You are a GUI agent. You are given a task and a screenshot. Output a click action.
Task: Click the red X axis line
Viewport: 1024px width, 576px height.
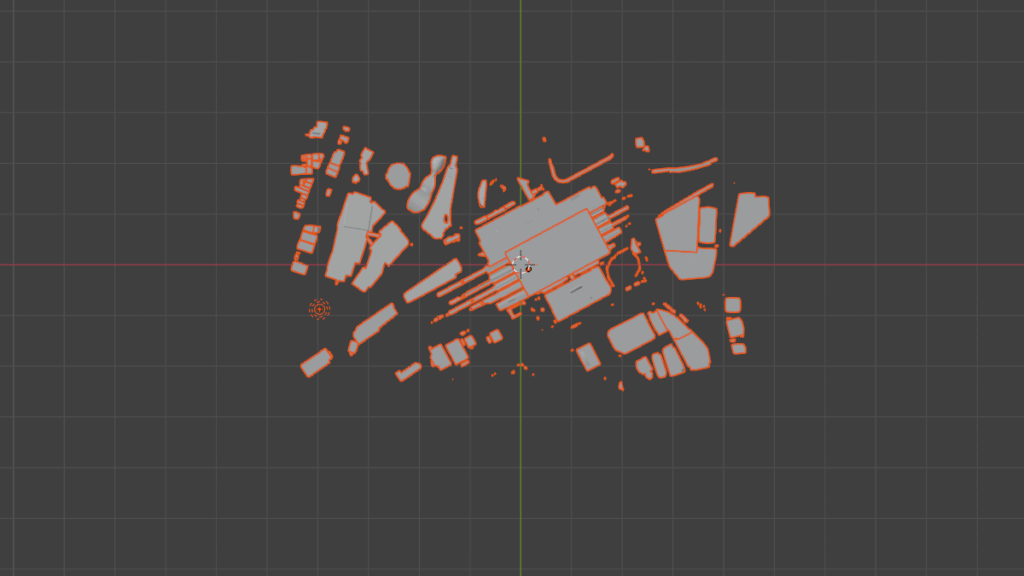[150, 265]
